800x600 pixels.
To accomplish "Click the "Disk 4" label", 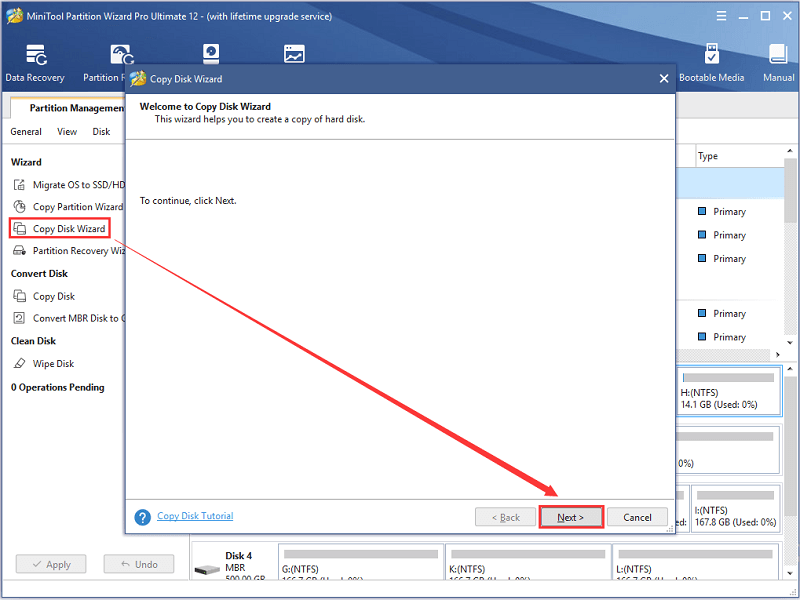I will click(238, 556).
